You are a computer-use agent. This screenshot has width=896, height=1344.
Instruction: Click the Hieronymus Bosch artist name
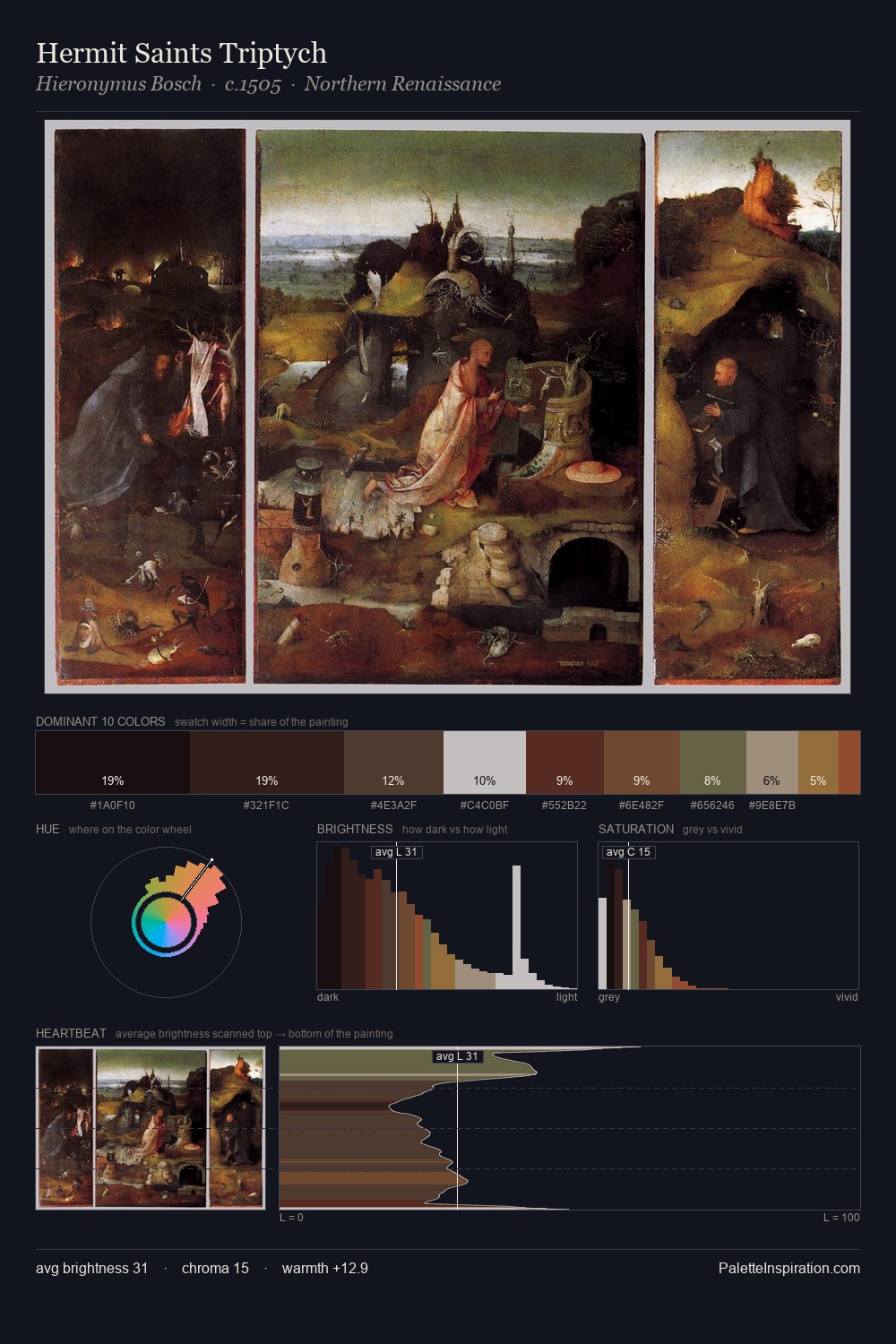(x=118, y=84)
